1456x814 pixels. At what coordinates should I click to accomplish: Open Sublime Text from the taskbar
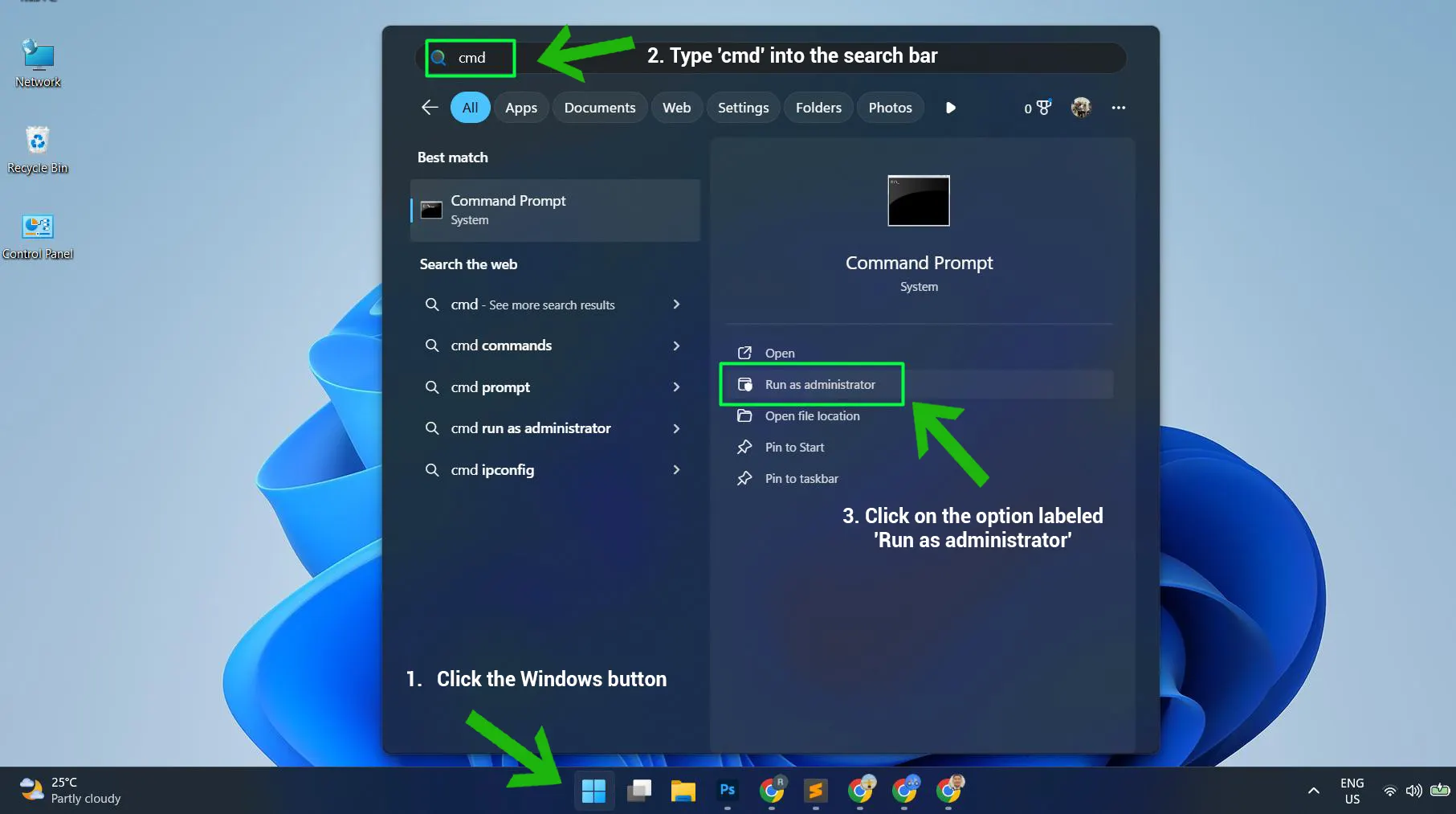pos(816,792)
